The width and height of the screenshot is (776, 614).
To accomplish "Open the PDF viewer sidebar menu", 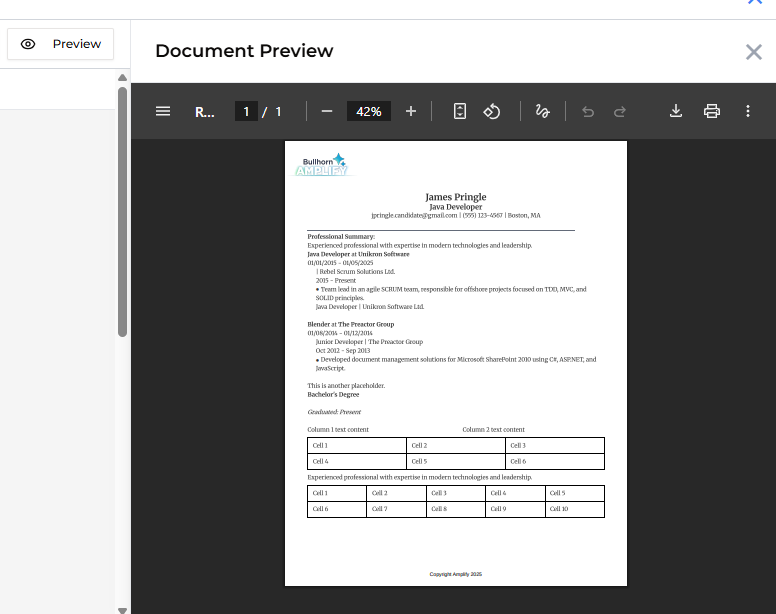I will (163, 111).
